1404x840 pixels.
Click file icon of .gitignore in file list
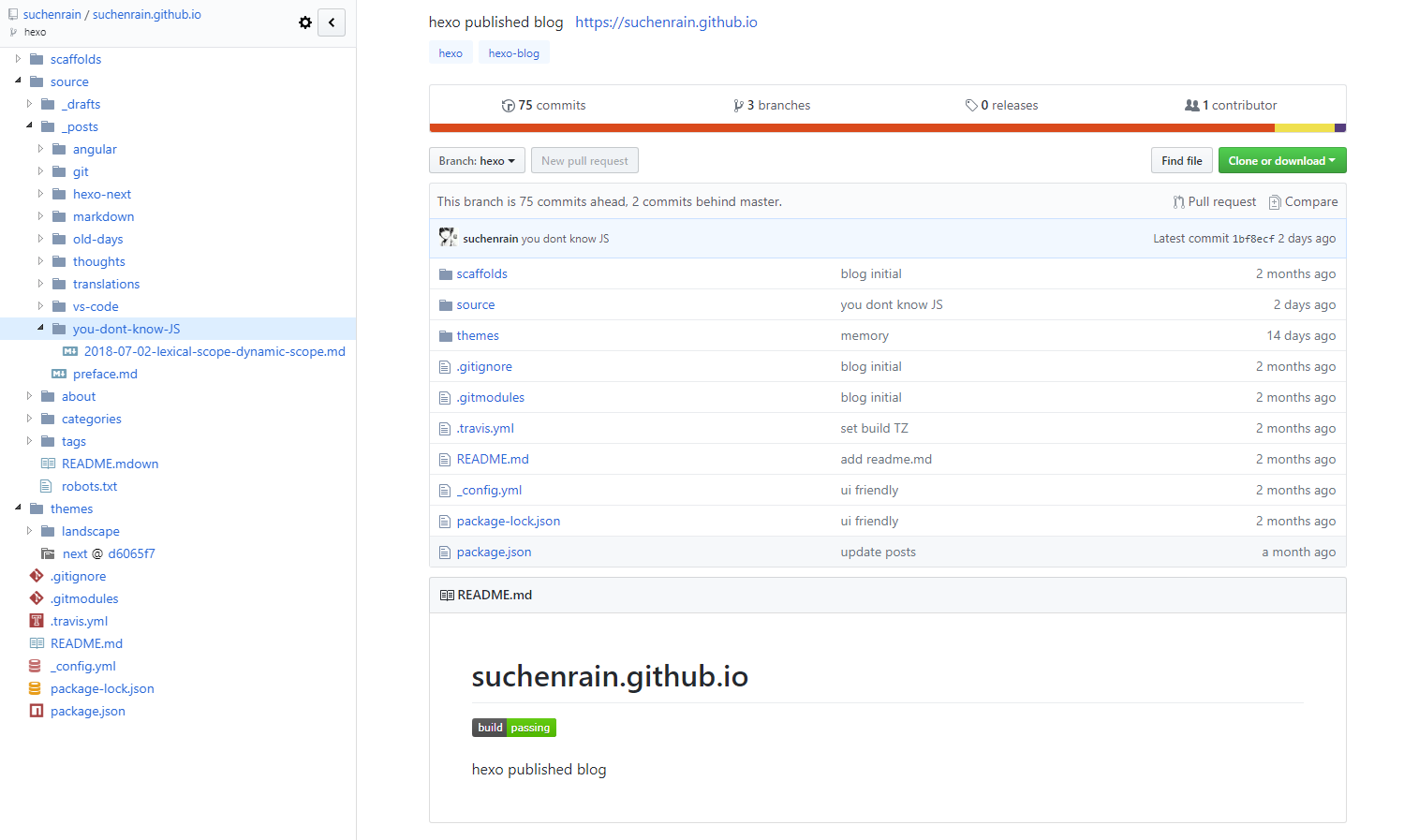445,367
